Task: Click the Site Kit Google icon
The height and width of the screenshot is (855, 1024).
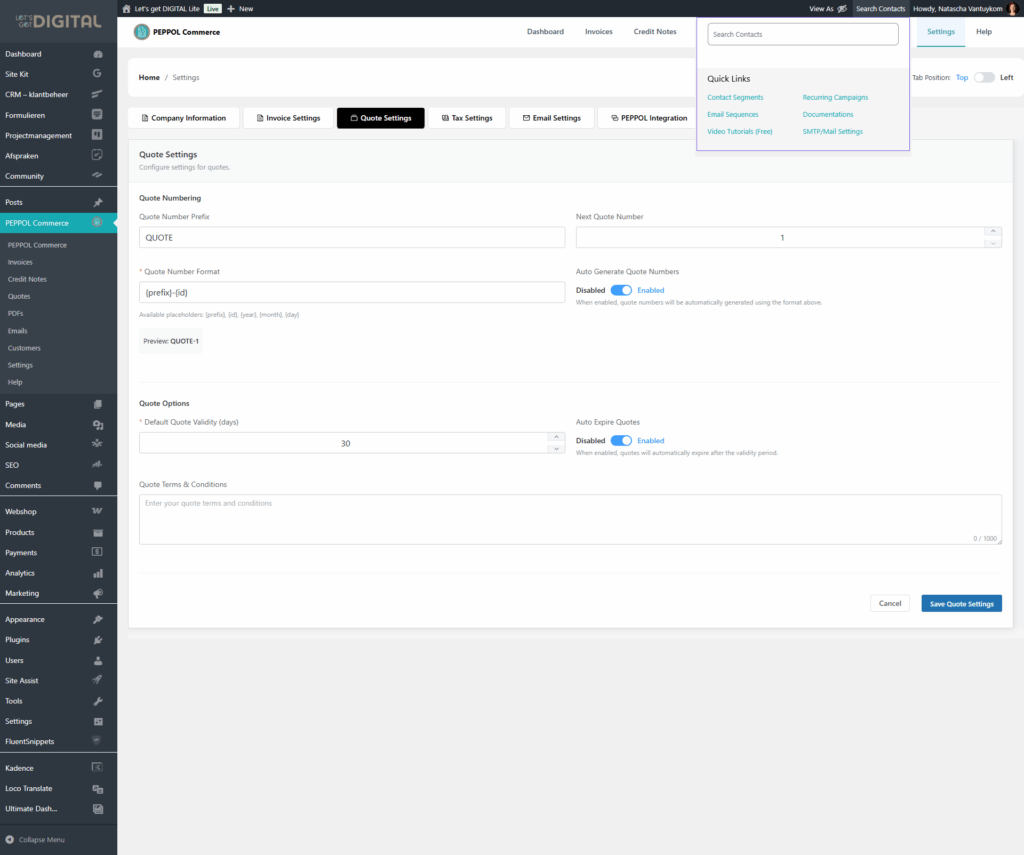Action: (97, 74)
